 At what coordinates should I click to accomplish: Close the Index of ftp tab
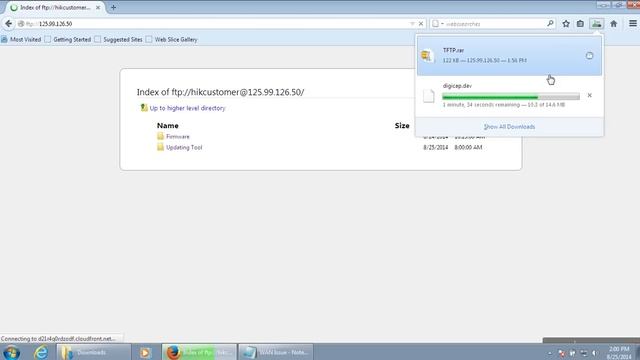[x=98, y=7]
